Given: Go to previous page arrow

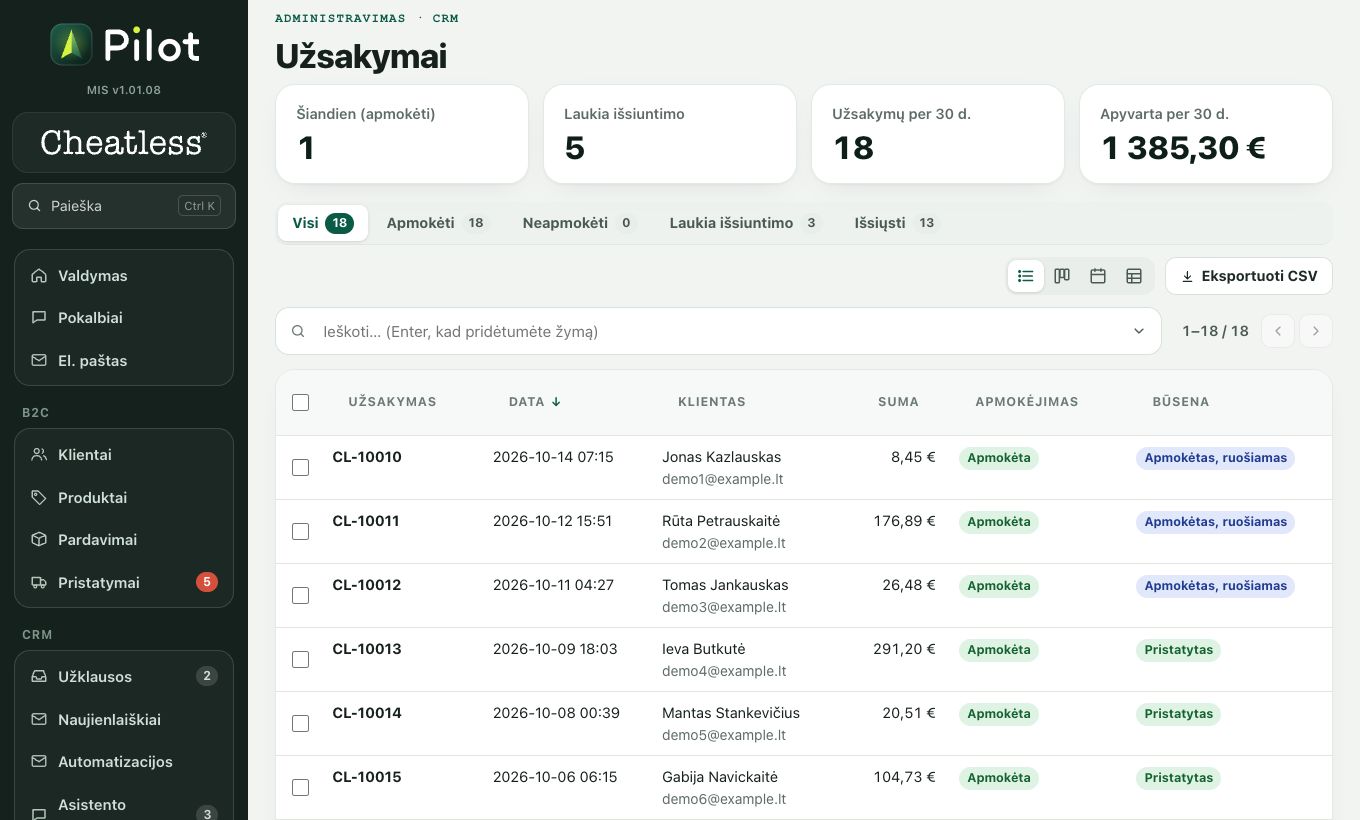Looking at the screenshot, I should click(x=1278, y=331).
